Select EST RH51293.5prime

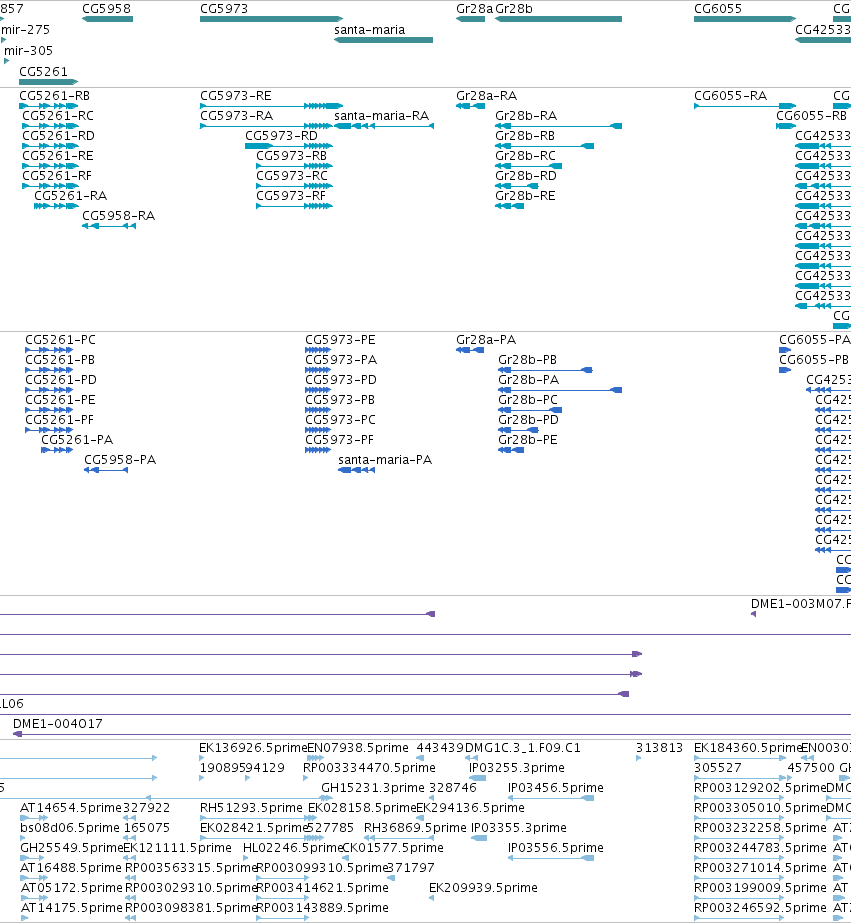[251, 808]
